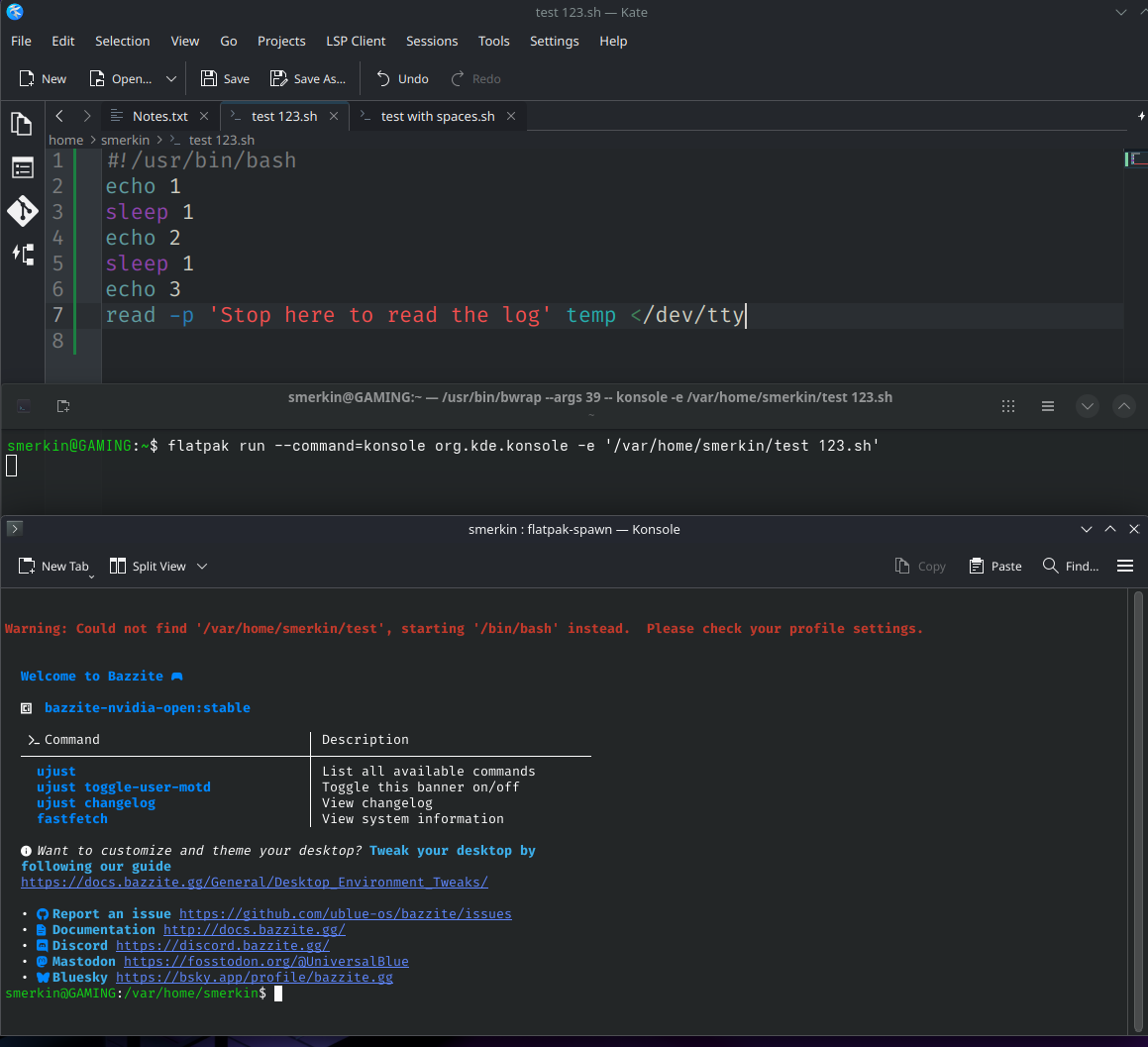Click the navigate back arrow in tab bar
The width and height of the screenshot is (1148, 1047).
tap(59, 116)
